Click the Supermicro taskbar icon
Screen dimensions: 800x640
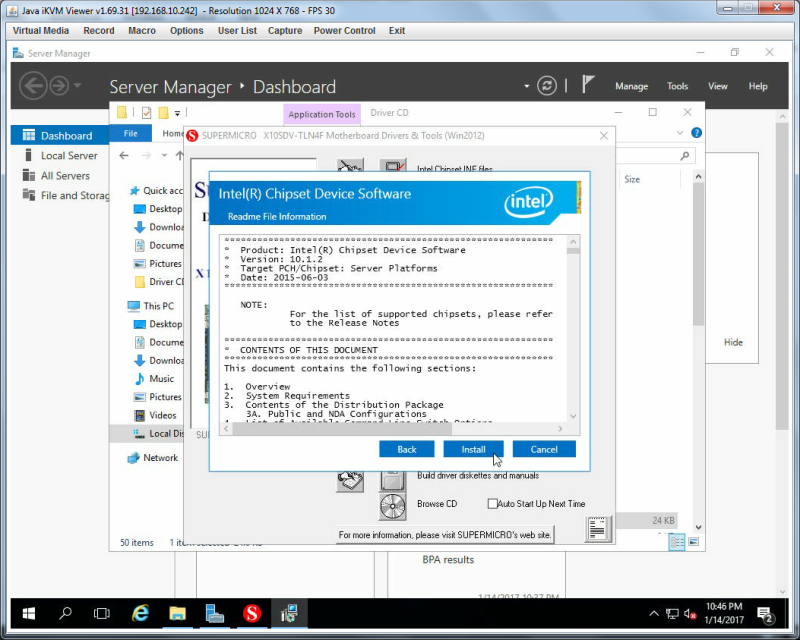[x=252, y=613]
